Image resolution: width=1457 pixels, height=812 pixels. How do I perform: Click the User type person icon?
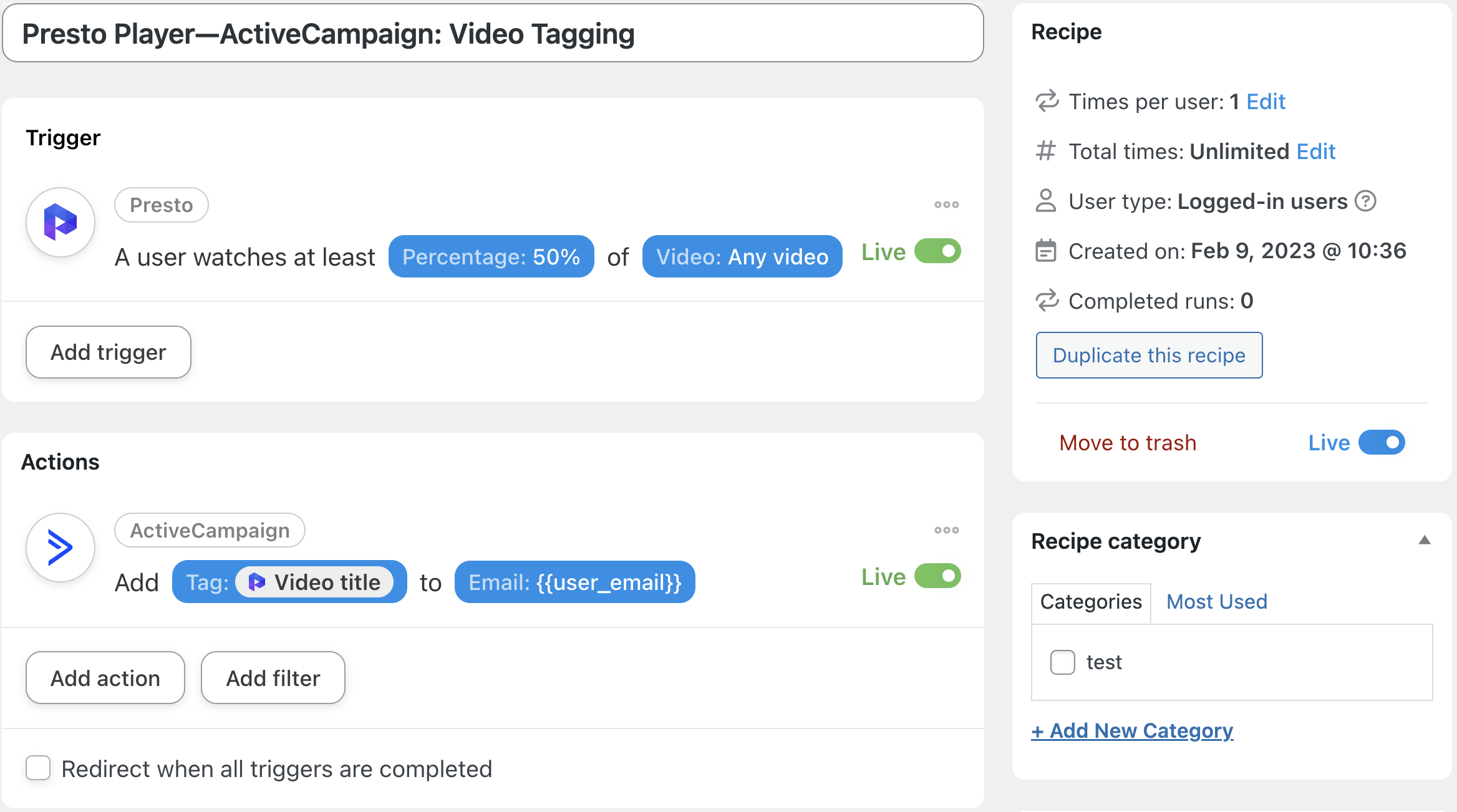point(1046,201)
